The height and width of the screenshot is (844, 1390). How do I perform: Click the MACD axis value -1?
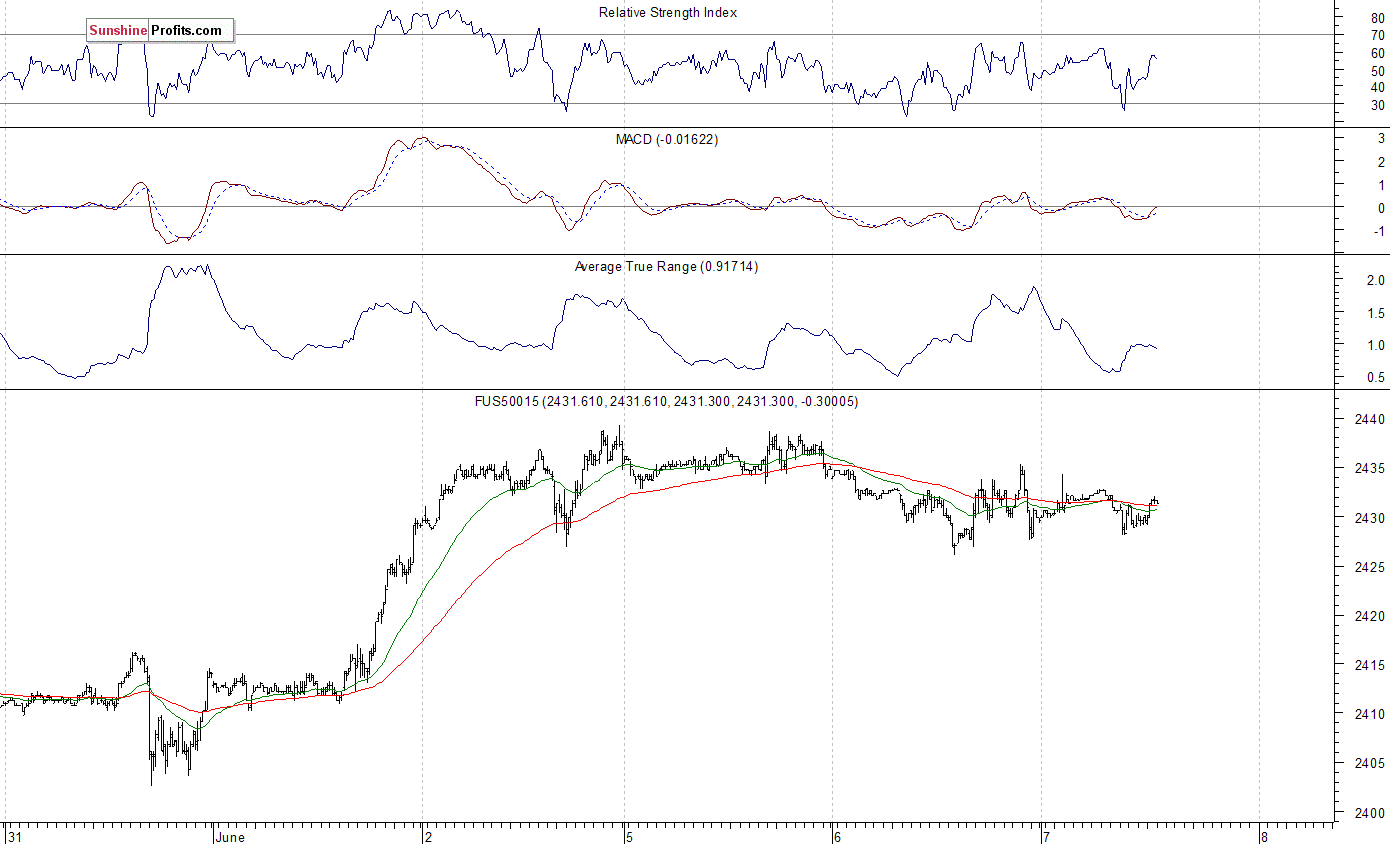point(1379,231)
